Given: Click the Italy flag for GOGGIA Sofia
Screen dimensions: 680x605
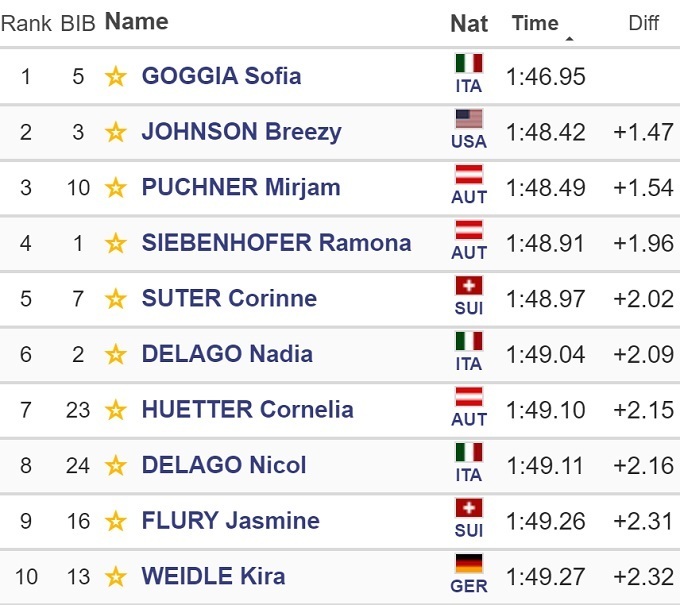Looking at the screenshot, I should [469, 64].
